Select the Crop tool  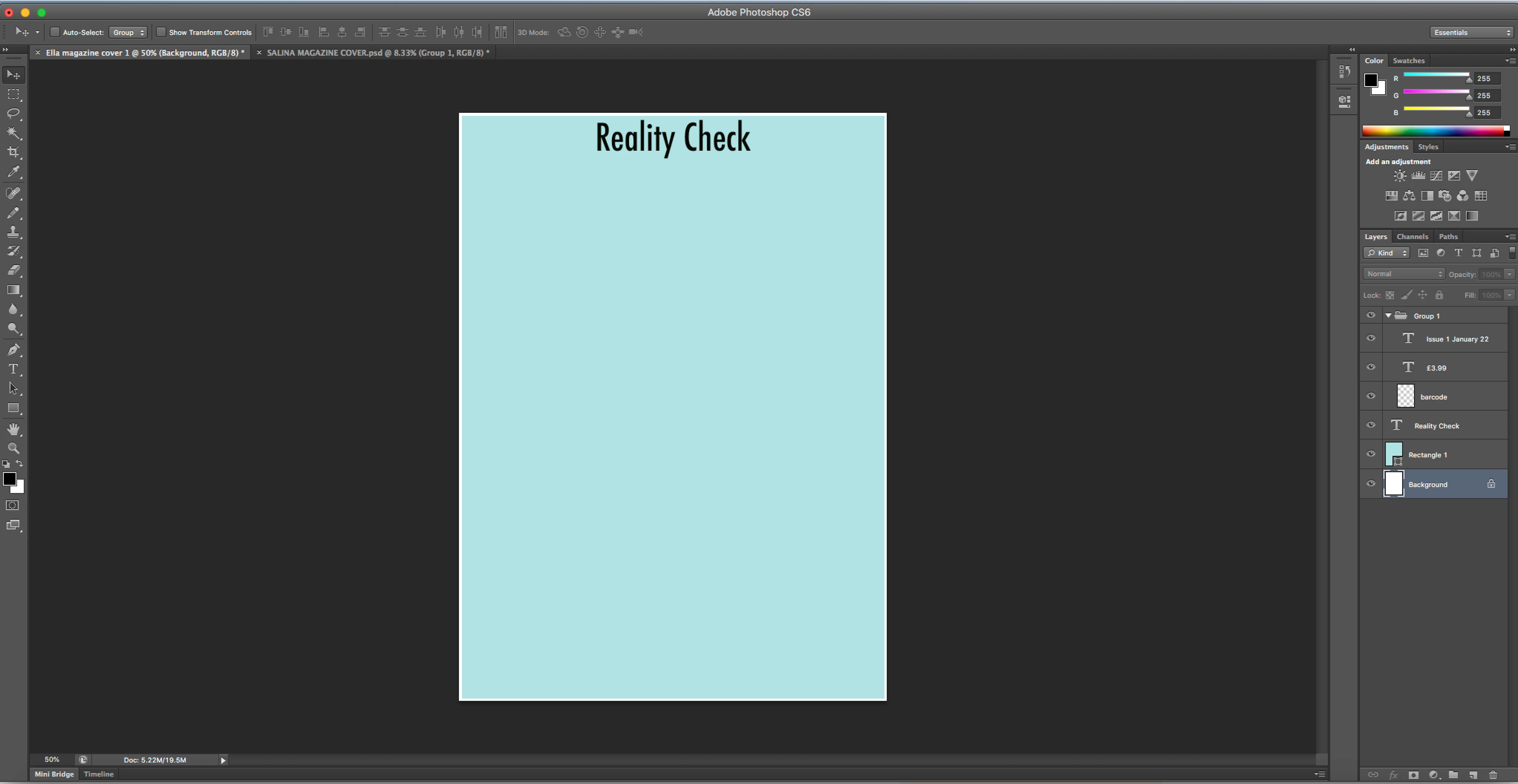tap(13, 152)
